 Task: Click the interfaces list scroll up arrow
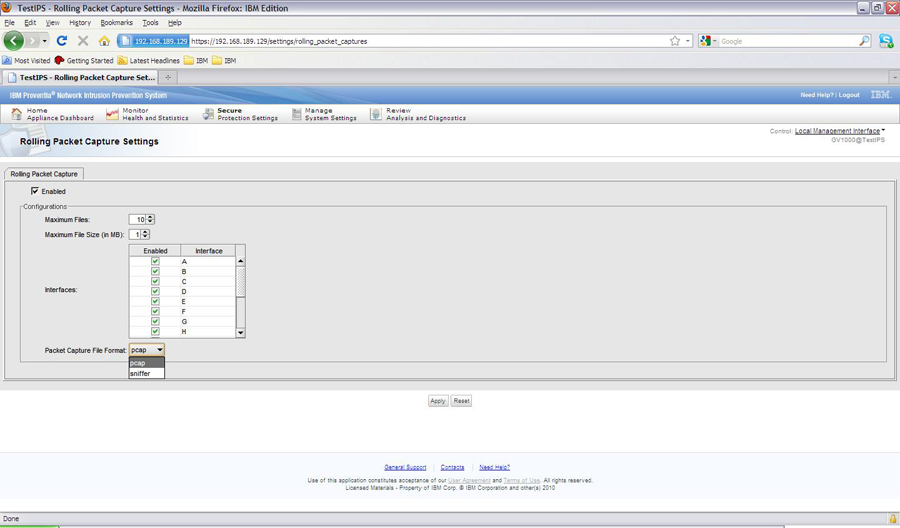tap(240, 261)
